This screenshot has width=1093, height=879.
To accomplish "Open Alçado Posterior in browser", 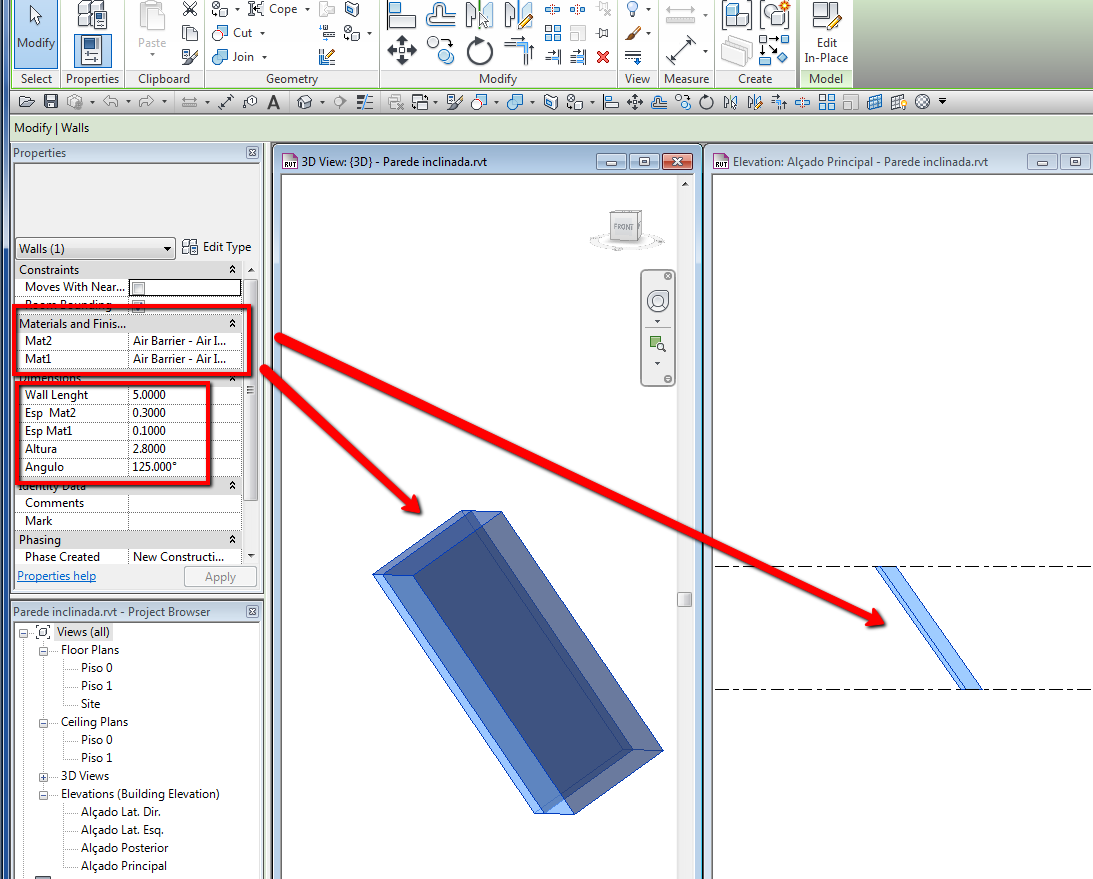I will click(x=125, y=848).
